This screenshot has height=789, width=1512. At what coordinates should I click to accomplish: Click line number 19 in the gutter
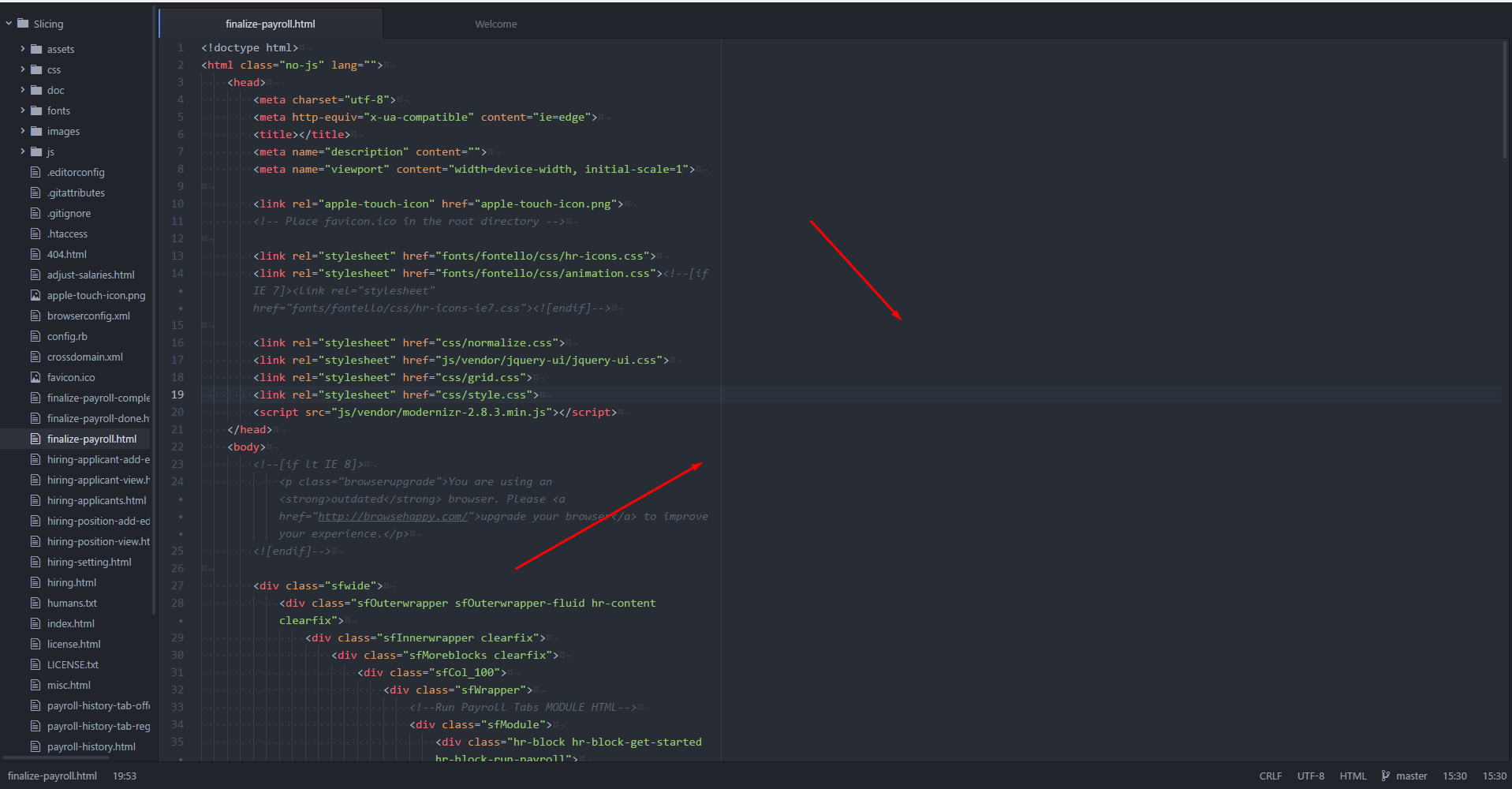click(177, 394)
